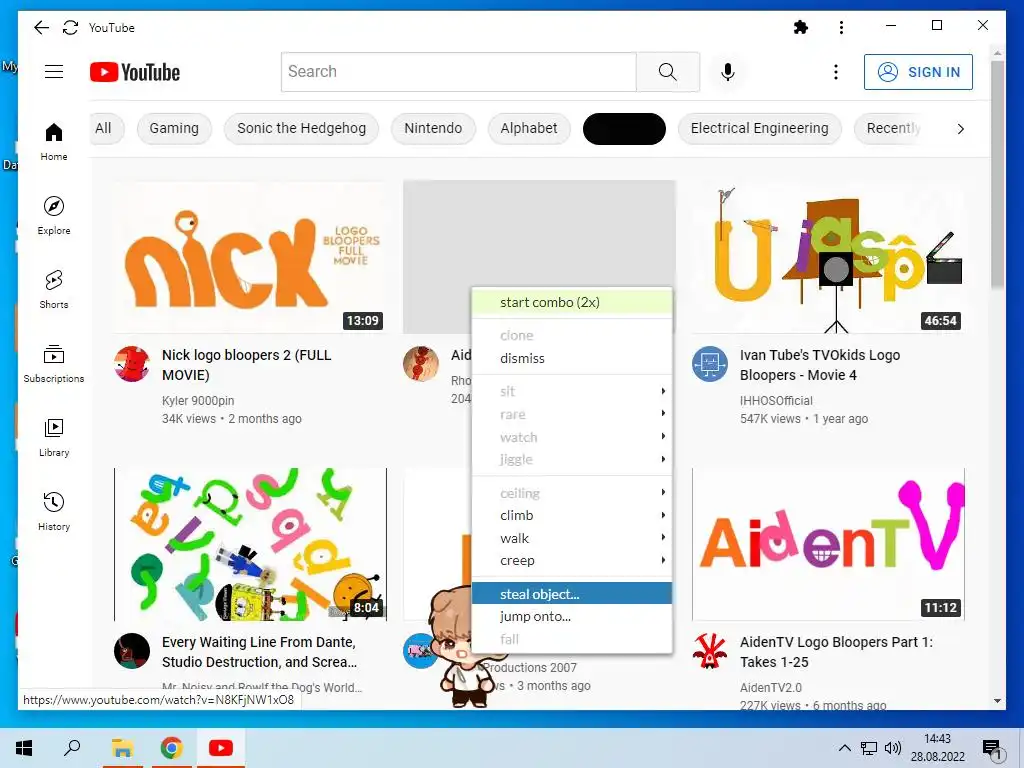Select the Gaming category chip

click(174, 128)
